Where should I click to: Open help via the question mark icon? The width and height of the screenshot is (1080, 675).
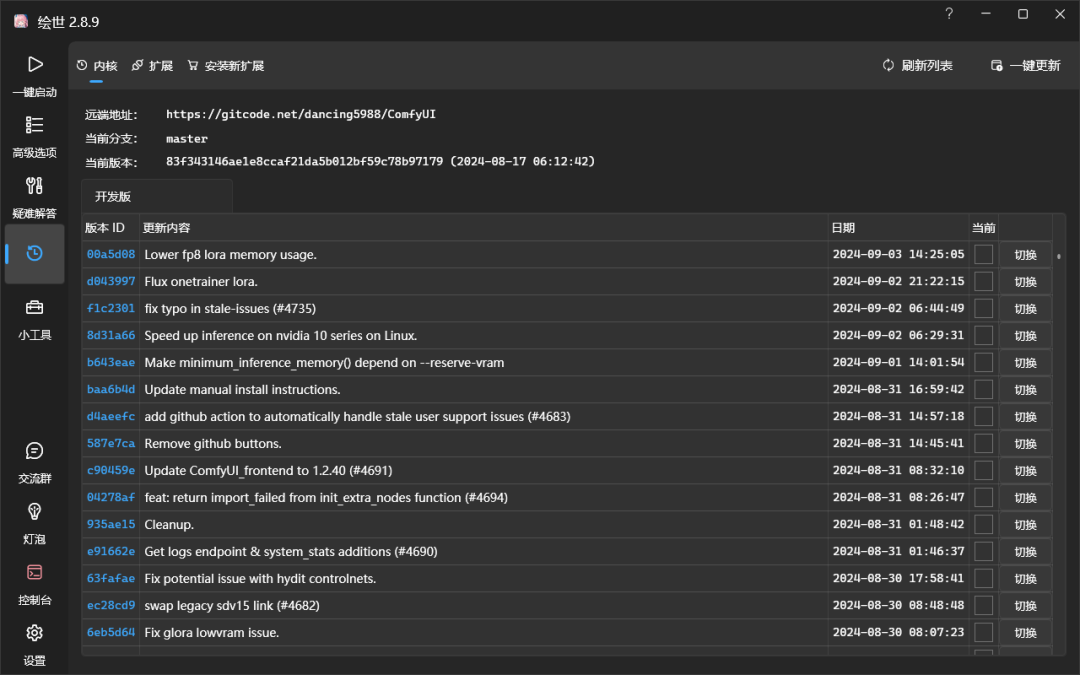coord(948,14)
